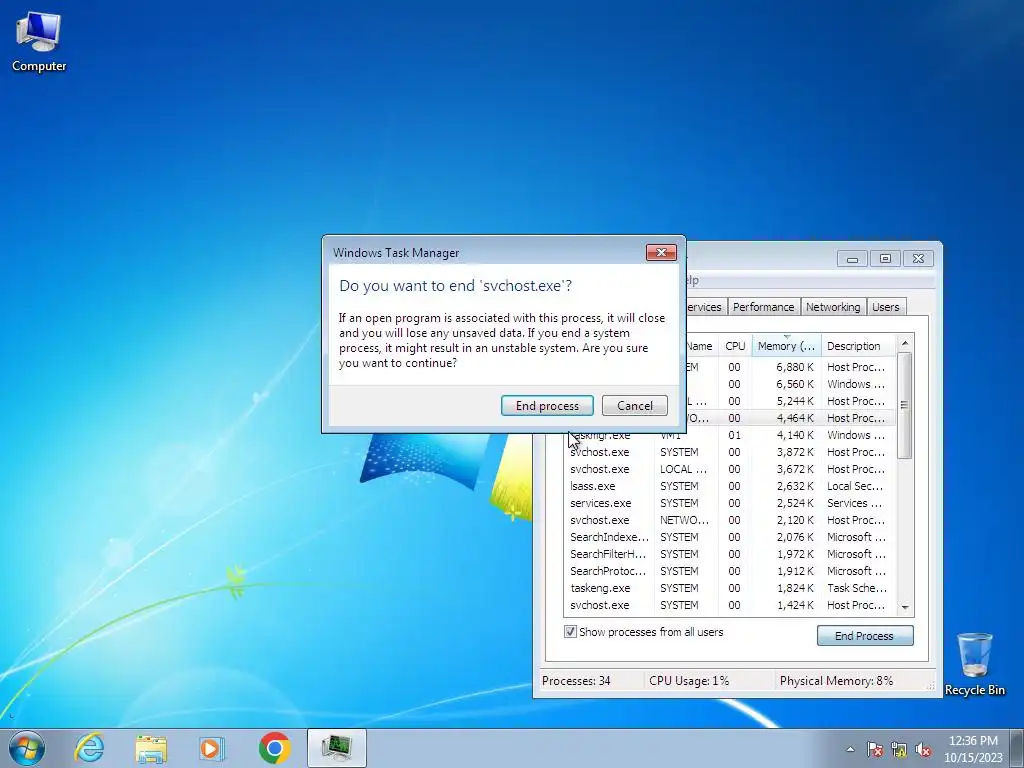This screenshot has width=1024, height=768.
Task: Open the Windows Start menu
Action: [x=27, y=748]
